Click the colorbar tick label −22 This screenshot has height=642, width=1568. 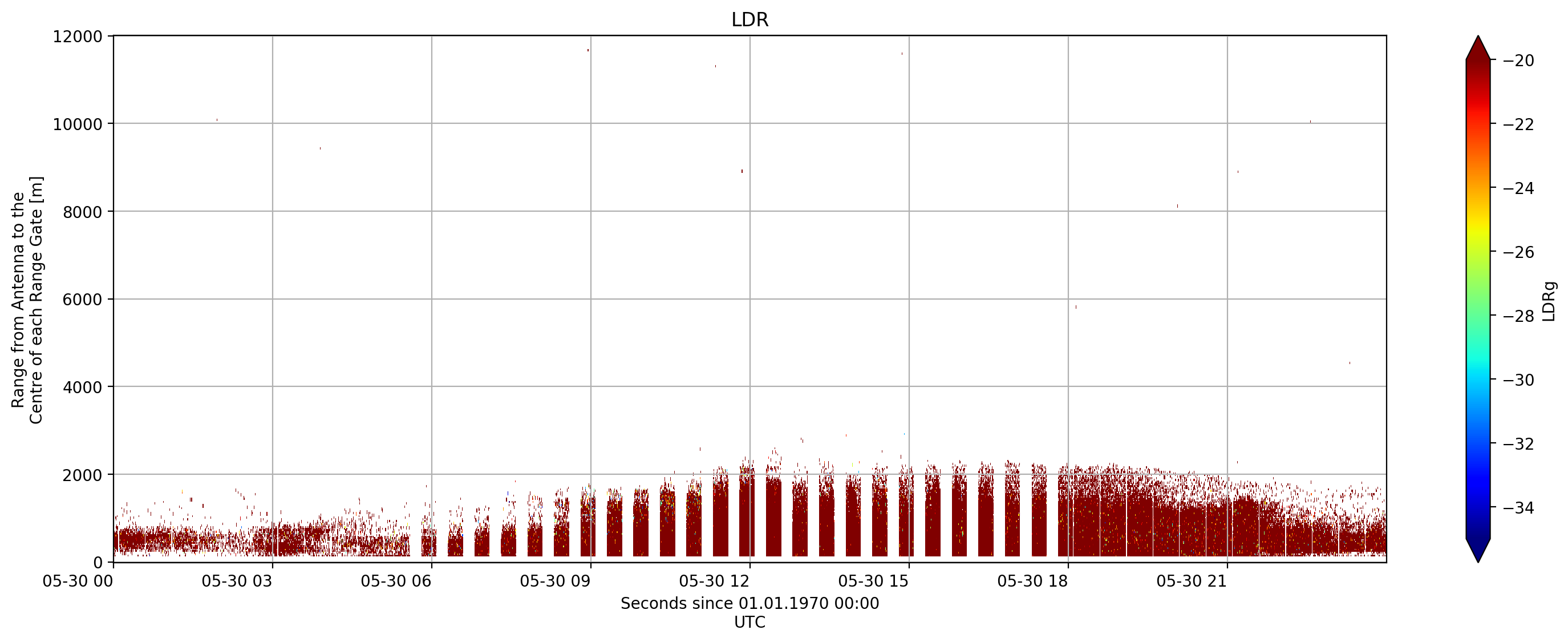click(x=1519, y=124)
